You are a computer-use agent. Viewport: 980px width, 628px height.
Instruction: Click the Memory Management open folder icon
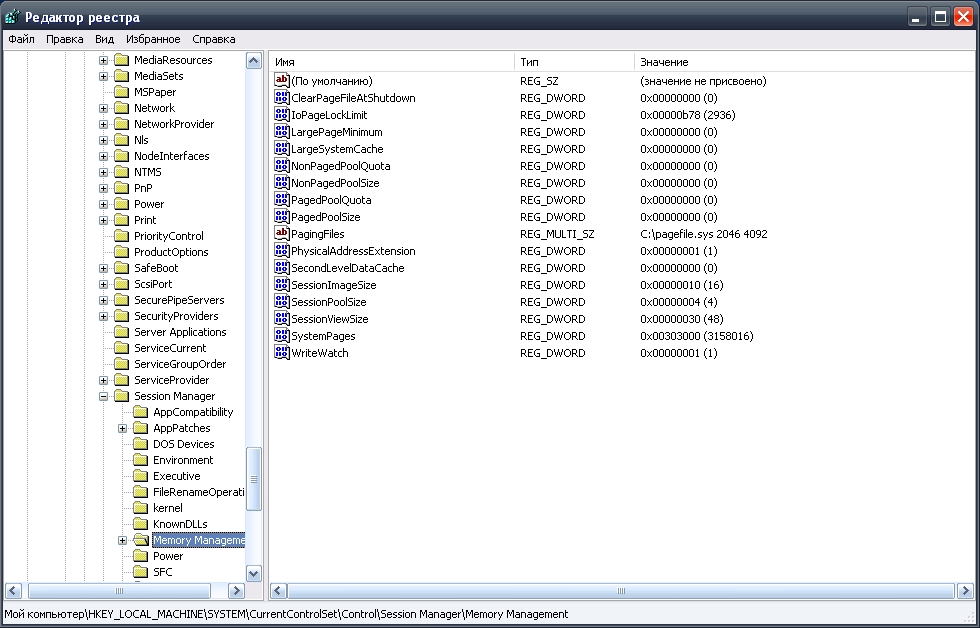click(x=140, y=541)
